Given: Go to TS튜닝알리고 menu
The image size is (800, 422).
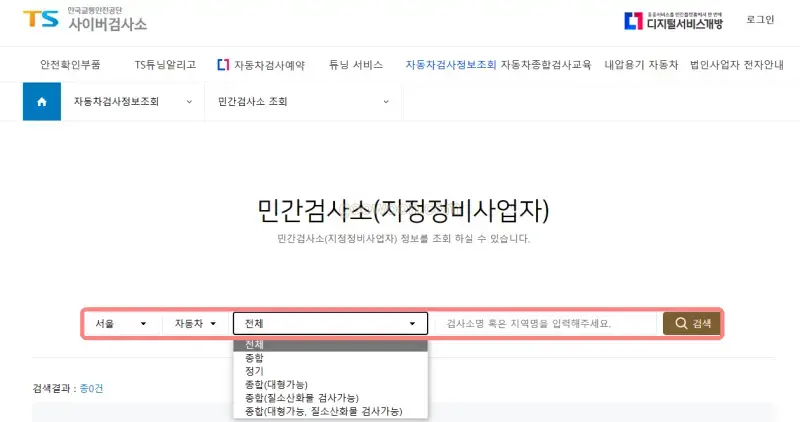Looking at the screenshot, I should pos(165,64).
